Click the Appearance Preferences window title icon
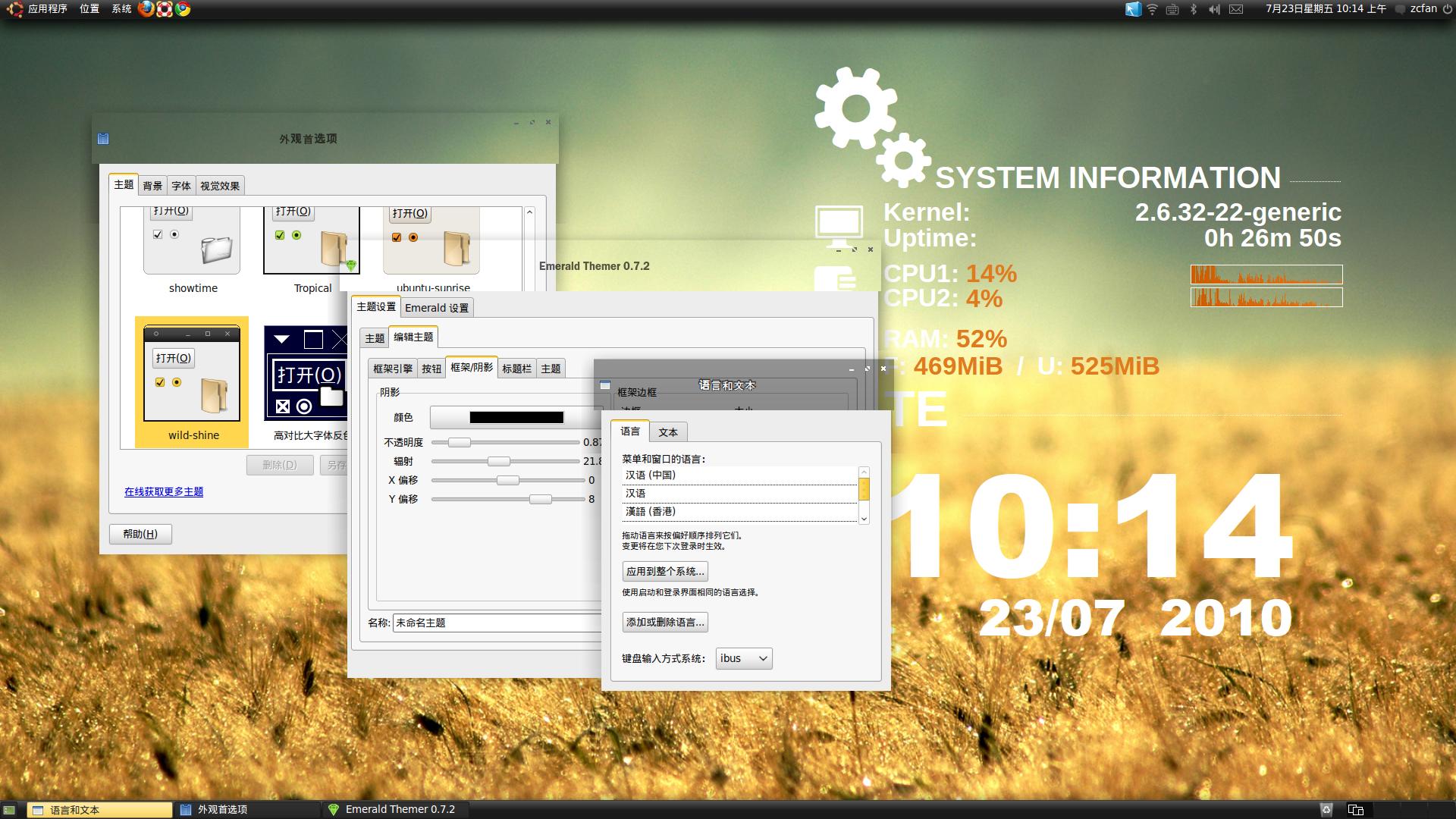Image resolution: width=1456 pixels, height=819 pixels. click(x=103, y=139)
